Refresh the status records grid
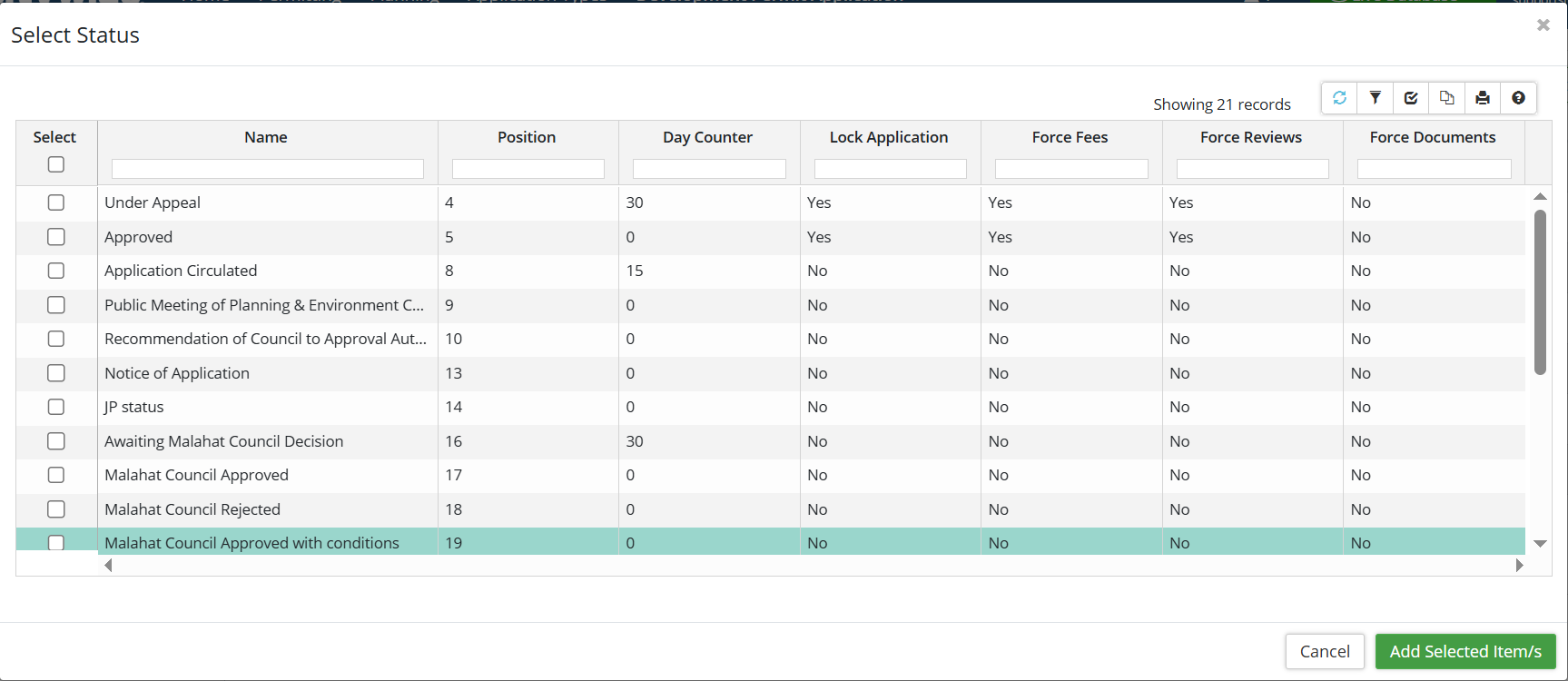 click(1339, 98)
